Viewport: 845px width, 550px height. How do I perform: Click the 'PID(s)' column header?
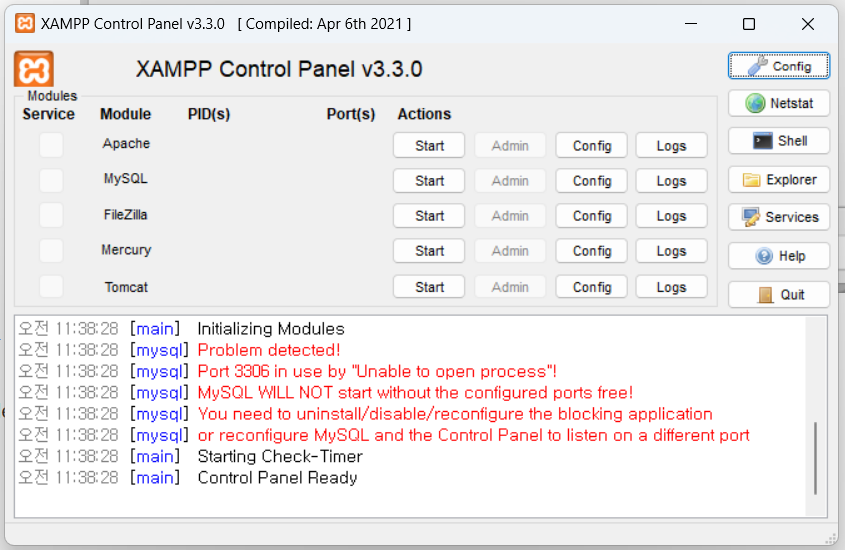tap(209, 114)
